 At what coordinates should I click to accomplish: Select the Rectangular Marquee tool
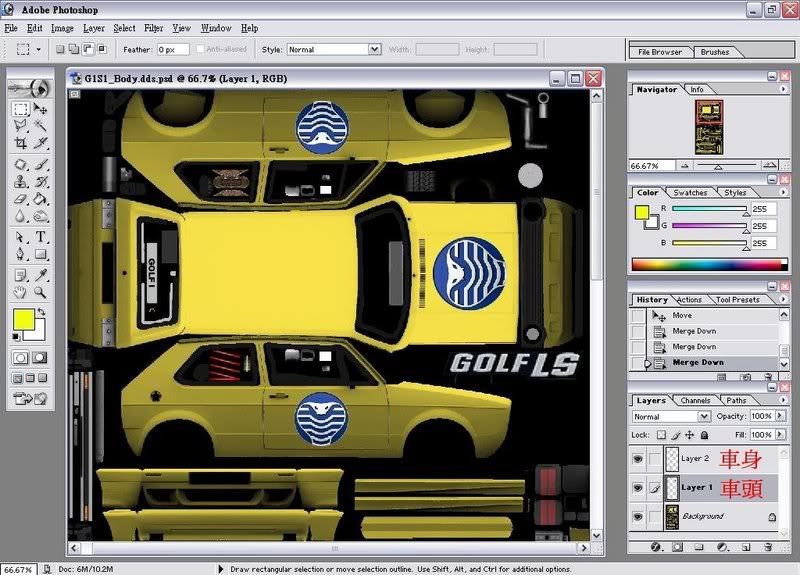click(x=20, y=109)
